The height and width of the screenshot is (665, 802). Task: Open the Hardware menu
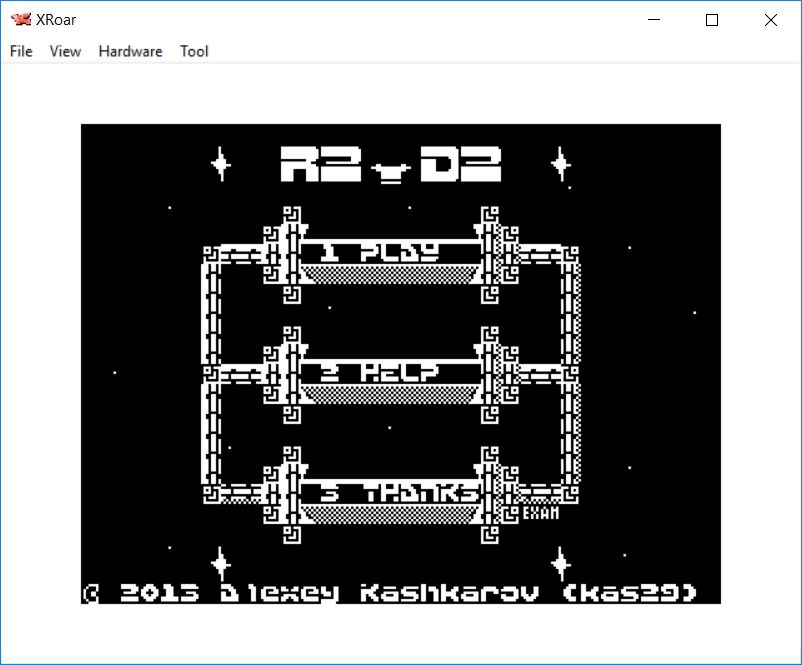pyautogui.click(x=130, y=51)
